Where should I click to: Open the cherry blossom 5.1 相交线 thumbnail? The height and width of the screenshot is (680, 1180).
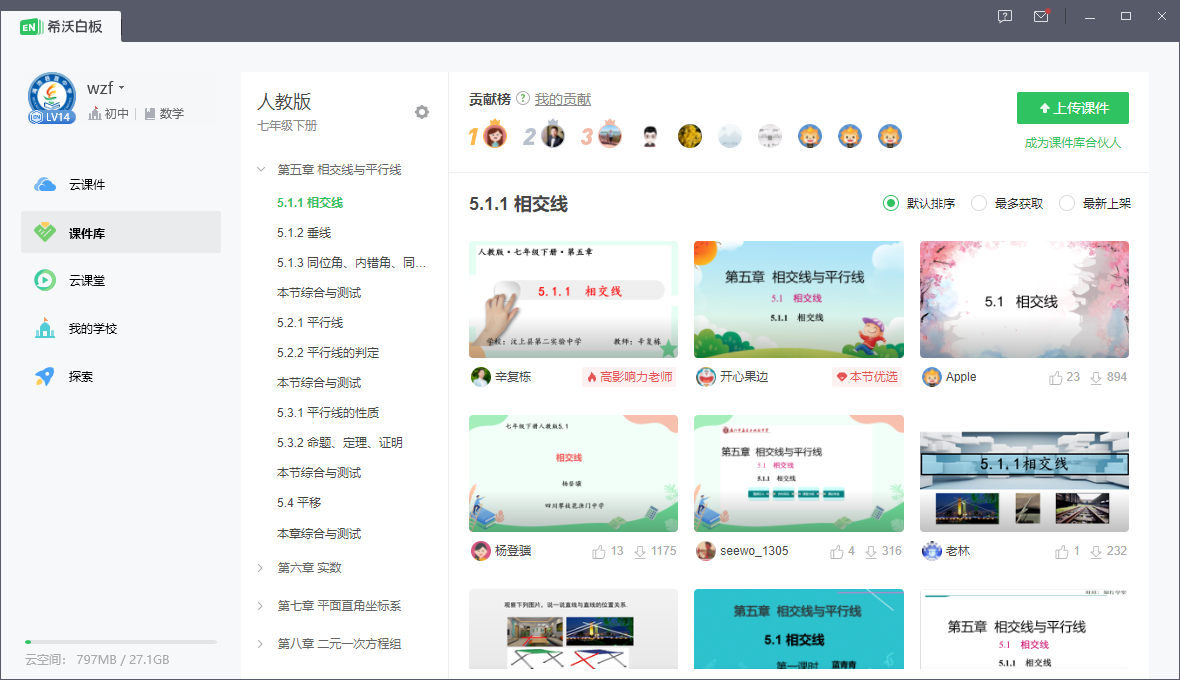click(x=1024, y=299)
